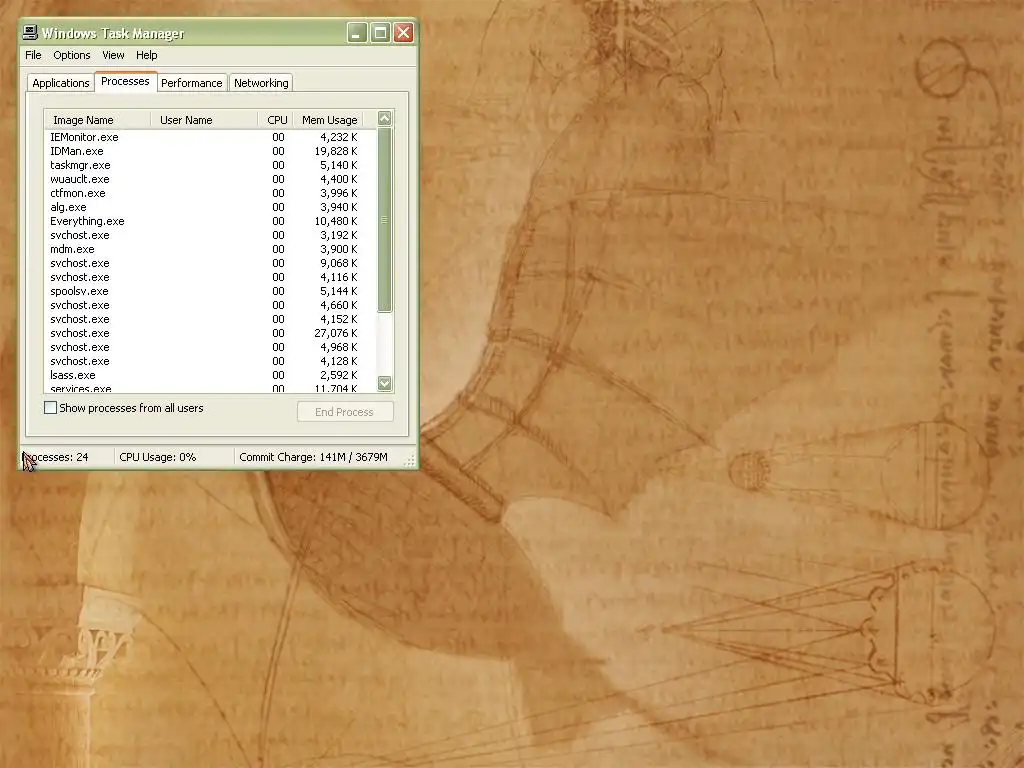Click the process list scrollbar thumb
This screenshot has height=768, width=1024.
[385, 220]
